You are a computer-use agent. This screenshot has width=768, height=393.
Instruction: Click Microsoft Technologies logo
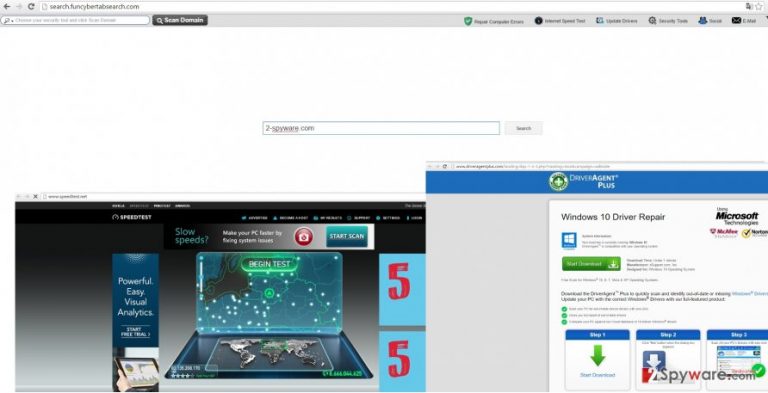tap(737, 216)
